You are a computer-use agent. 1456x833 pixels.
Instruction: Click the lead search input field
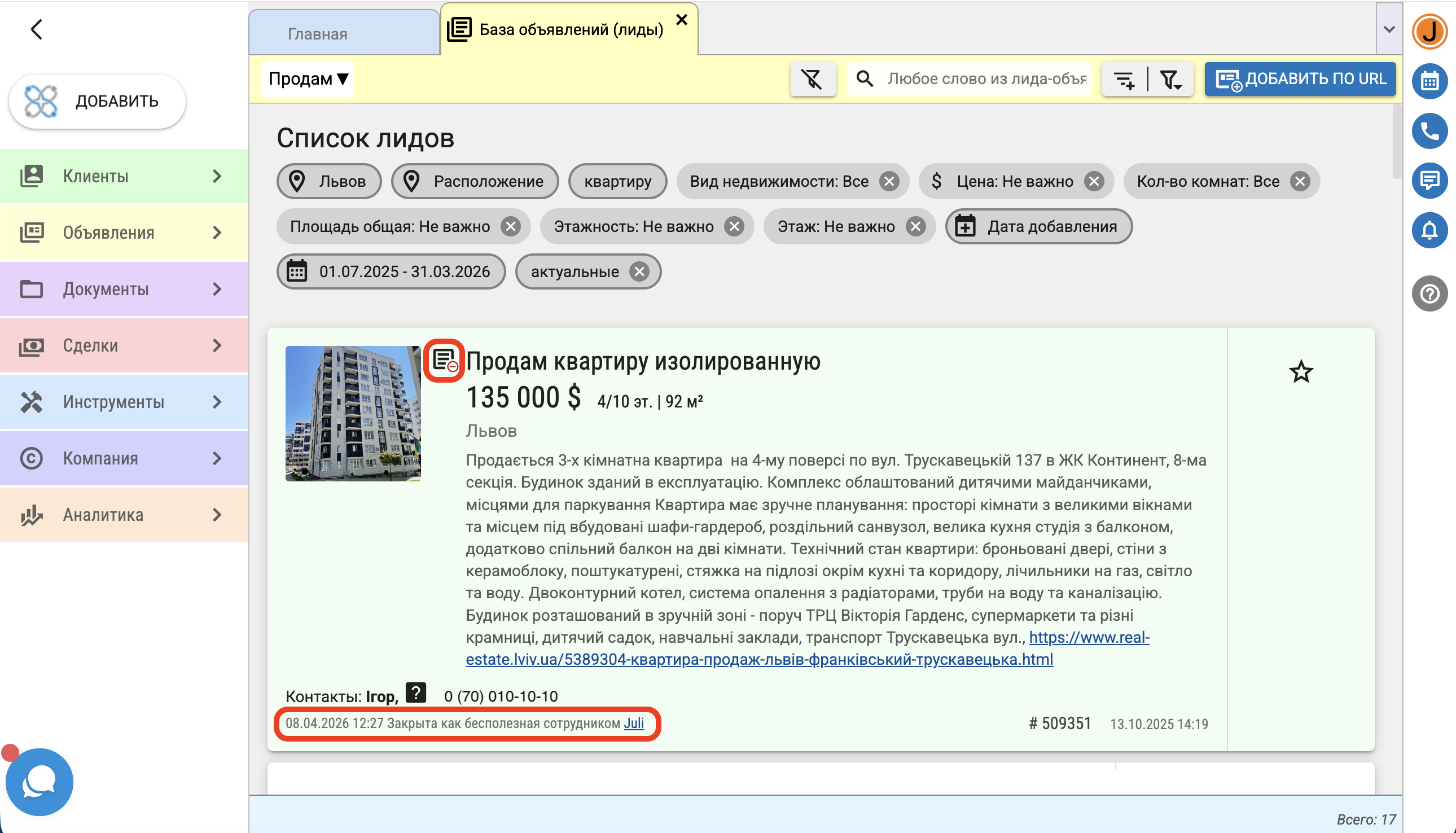[986, 79]
